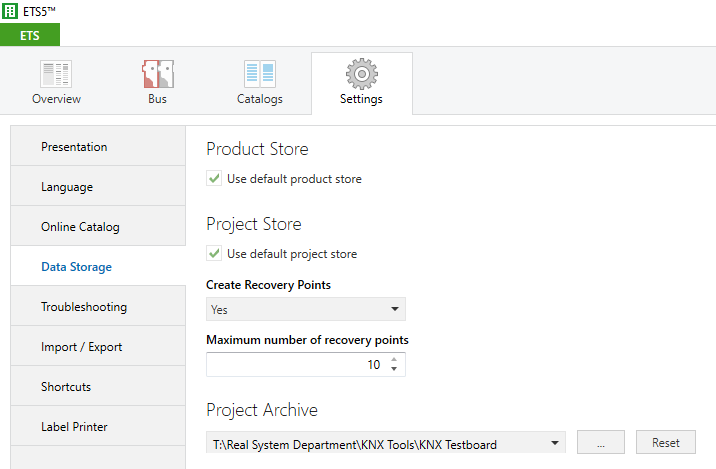Select the Data Storage section

point(98,266)
